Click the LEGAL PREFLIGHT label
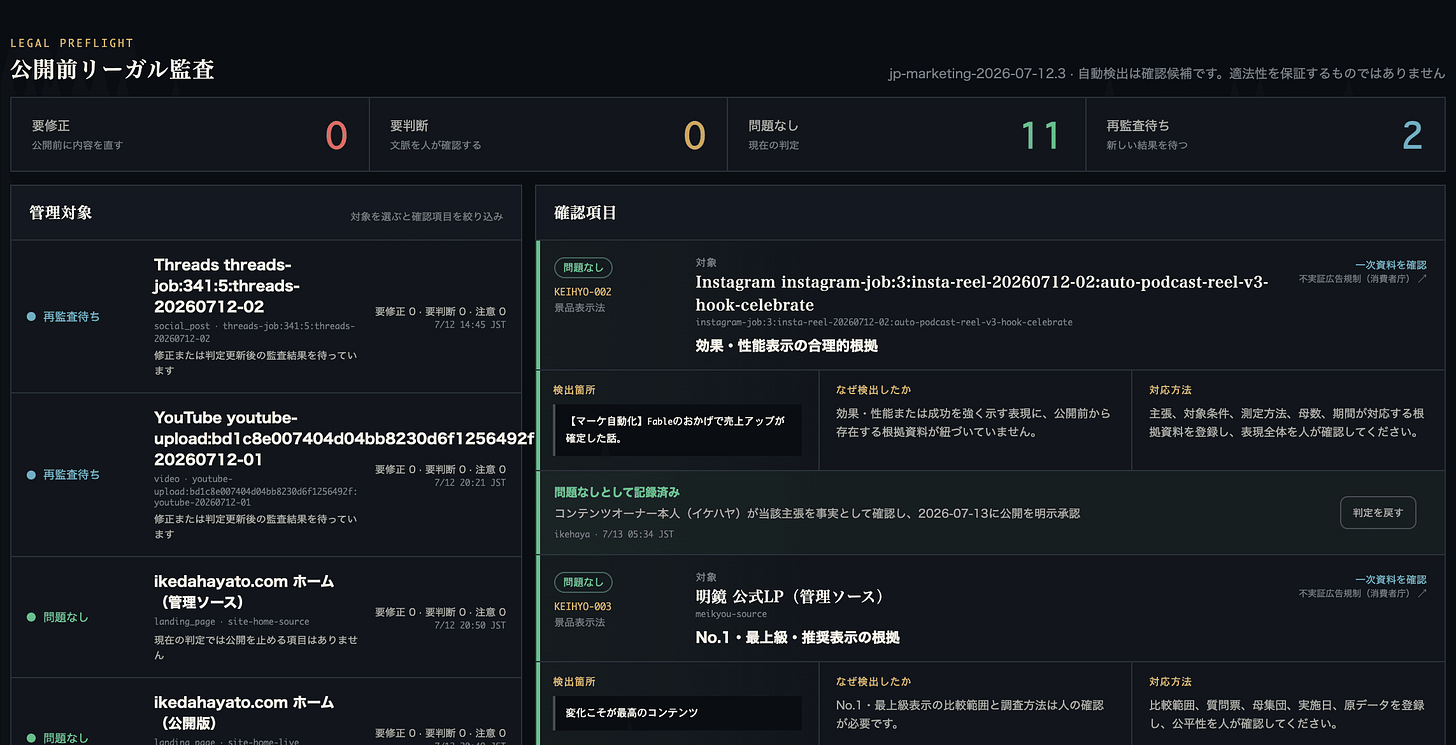This screenshot has height=745, width=1456. (x=72, y=43)
